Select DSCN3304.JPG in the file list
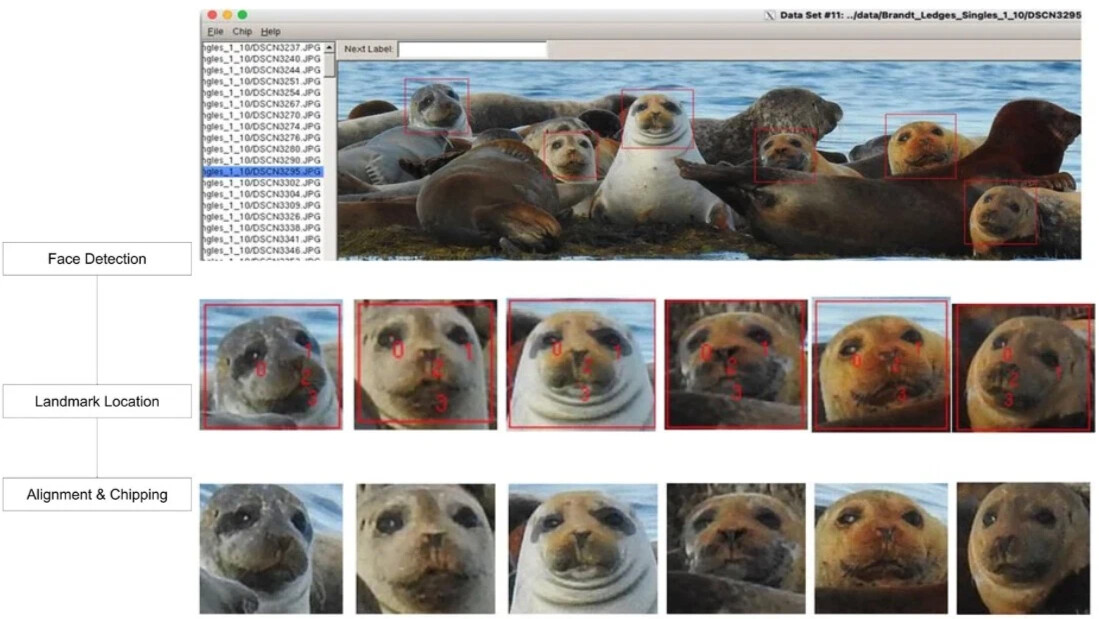Image resolution: width=1099 pixels, height=619 pixels. (262, 194)
